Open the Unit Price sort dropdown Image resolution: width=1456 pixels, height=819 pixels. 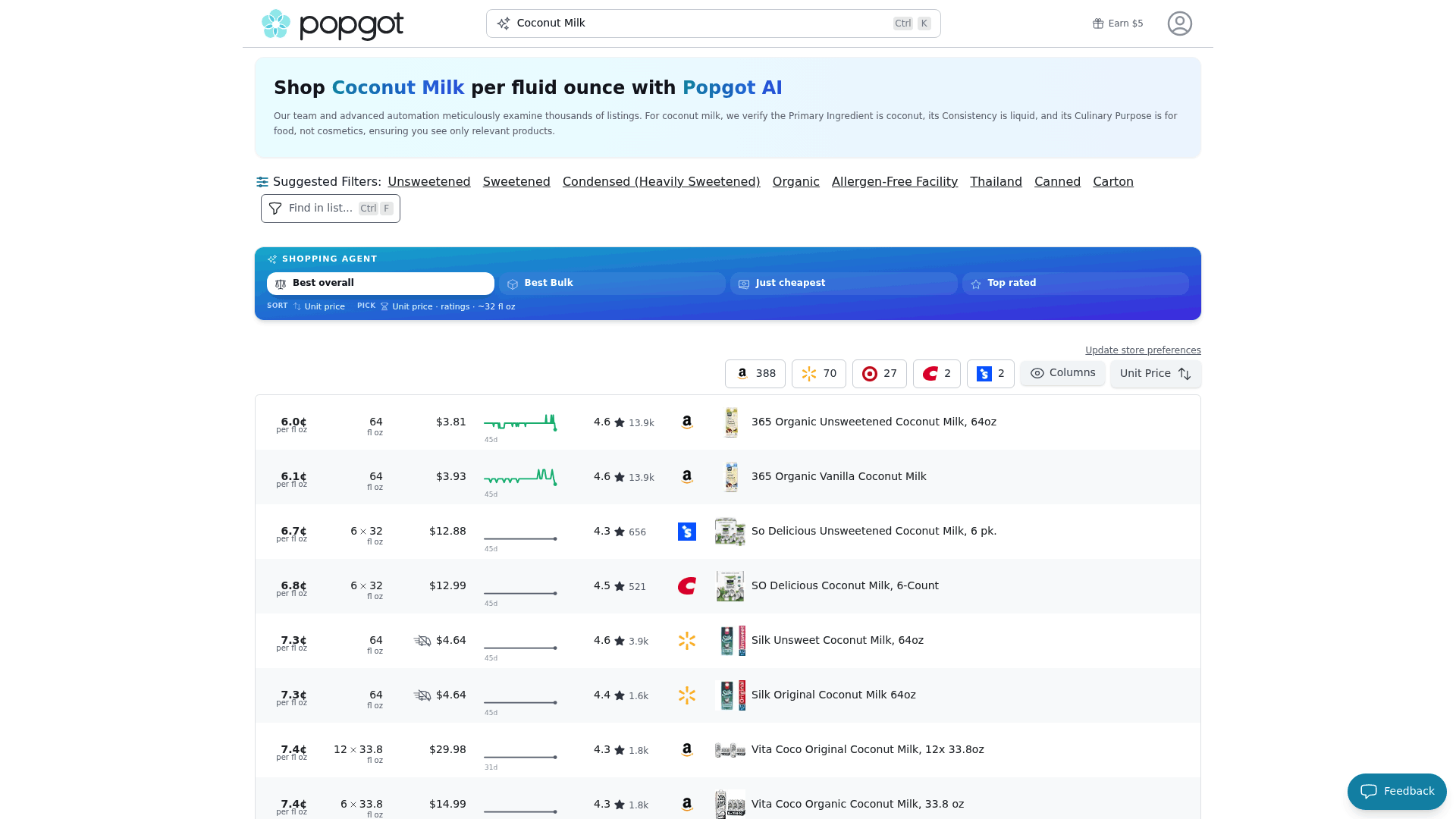tap(1156, 374)
